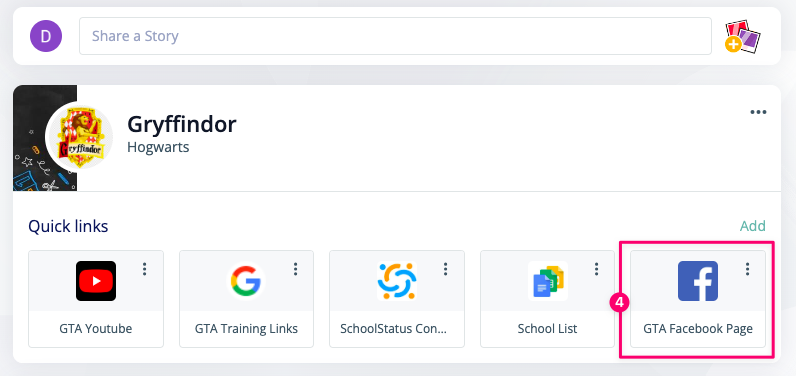Open options menu for GTA Training Links

[295, 269]
